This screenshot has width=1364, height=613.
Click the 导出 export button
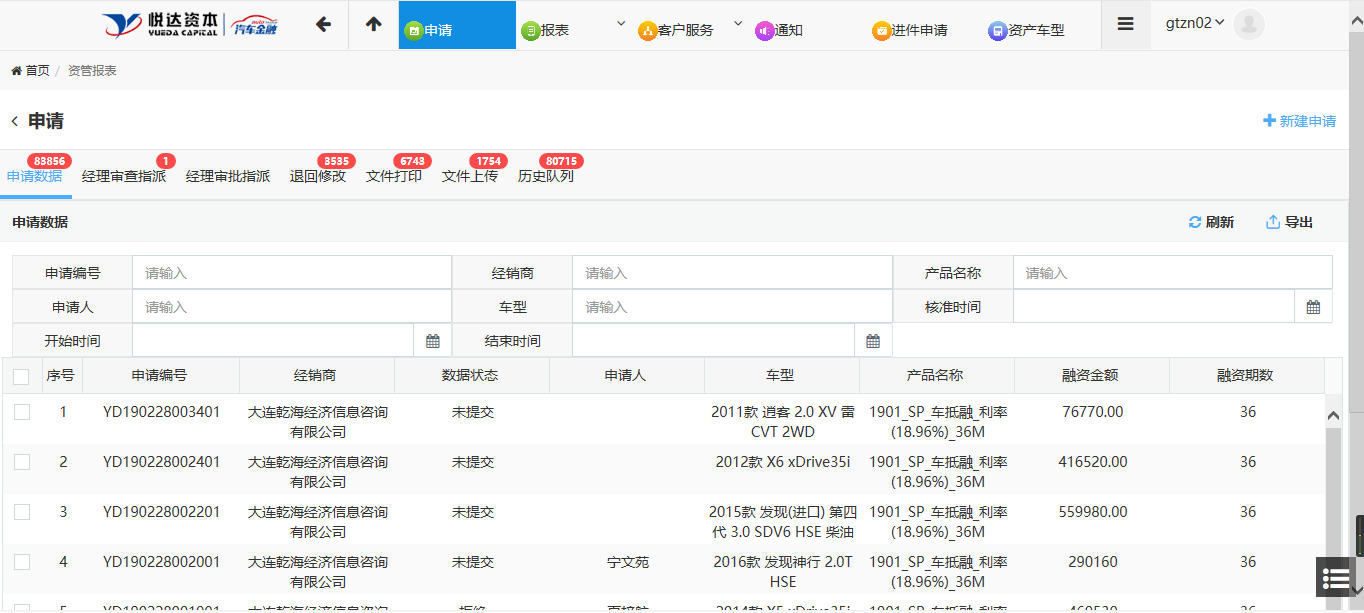[1289, 222]
